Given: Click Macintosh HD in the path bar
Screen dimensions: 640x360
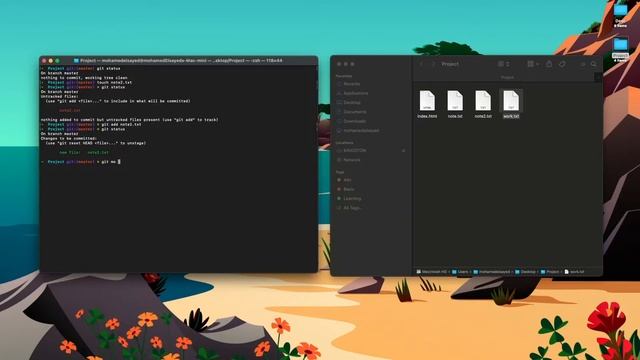Looking at the screenshot, I should click(x=432, y=272).
